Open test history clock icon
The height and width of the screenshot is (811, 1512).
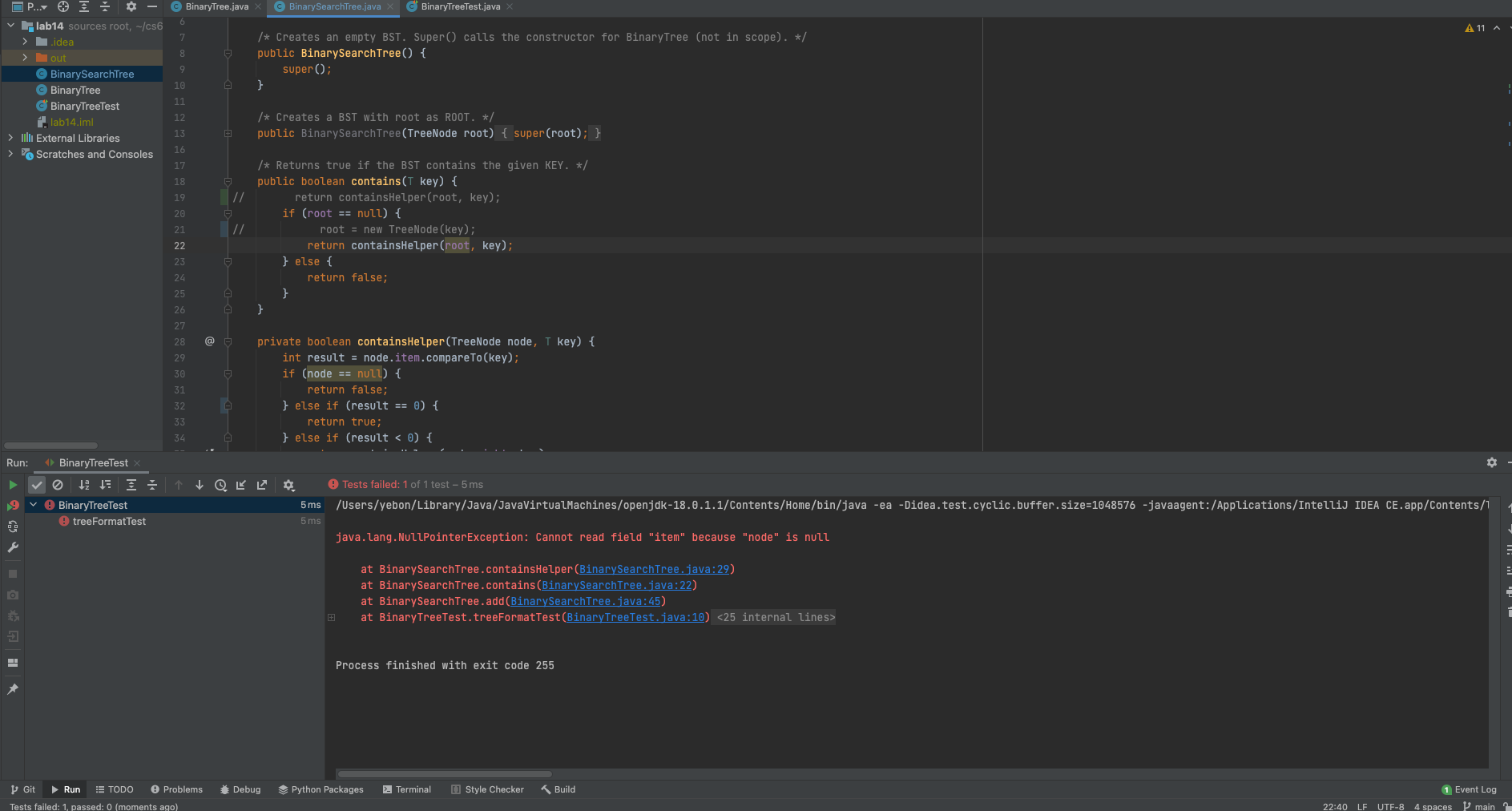(220, 485)
